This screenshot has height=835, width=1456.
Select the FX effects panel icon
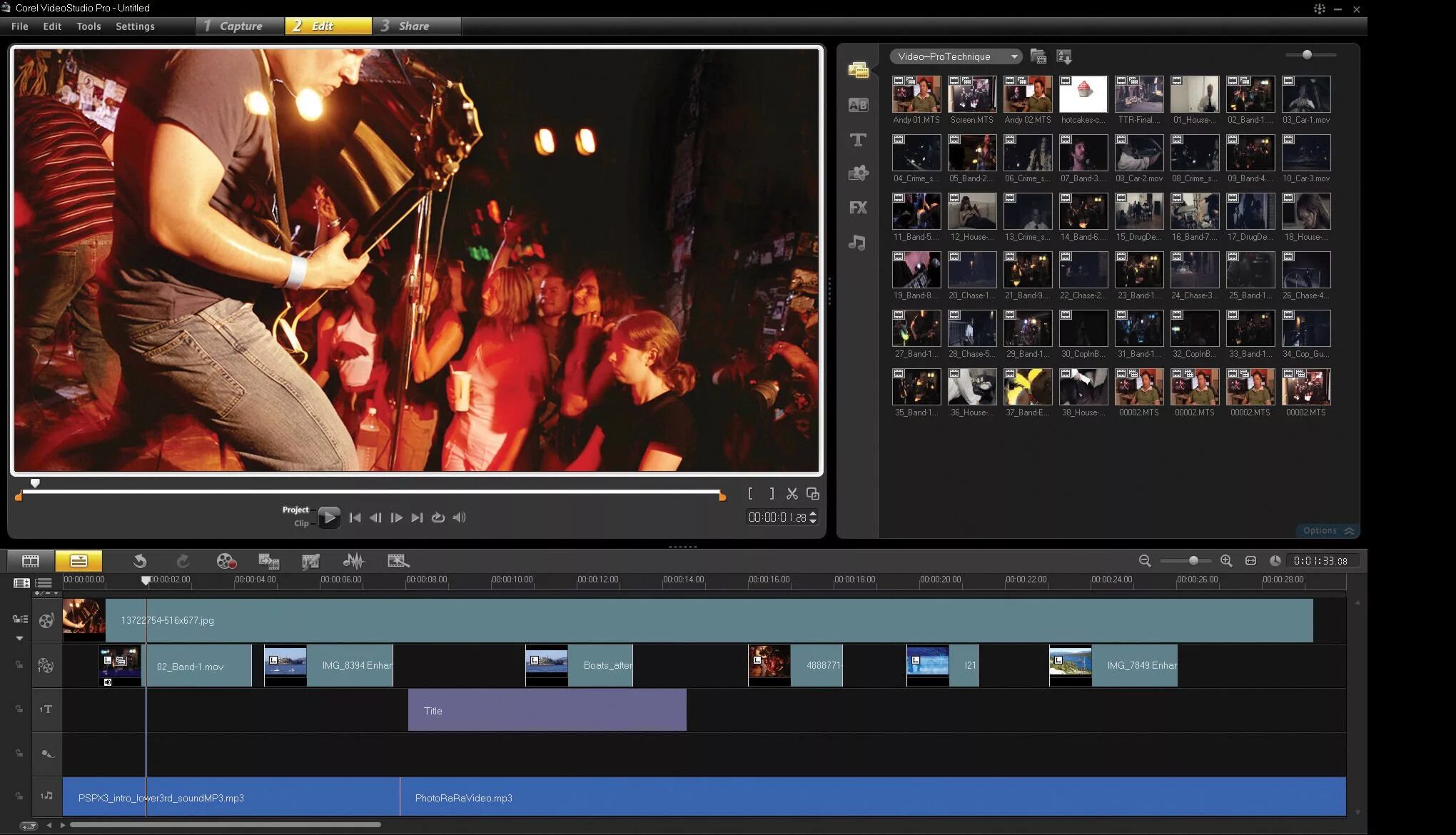pyautogui.click(x=857, y=207)
